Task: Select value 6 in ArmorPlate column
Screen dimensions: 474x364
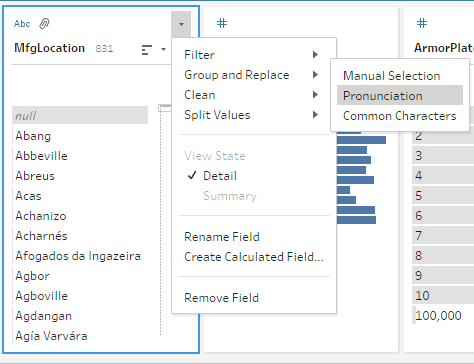Action: click(x=443, y=216)
